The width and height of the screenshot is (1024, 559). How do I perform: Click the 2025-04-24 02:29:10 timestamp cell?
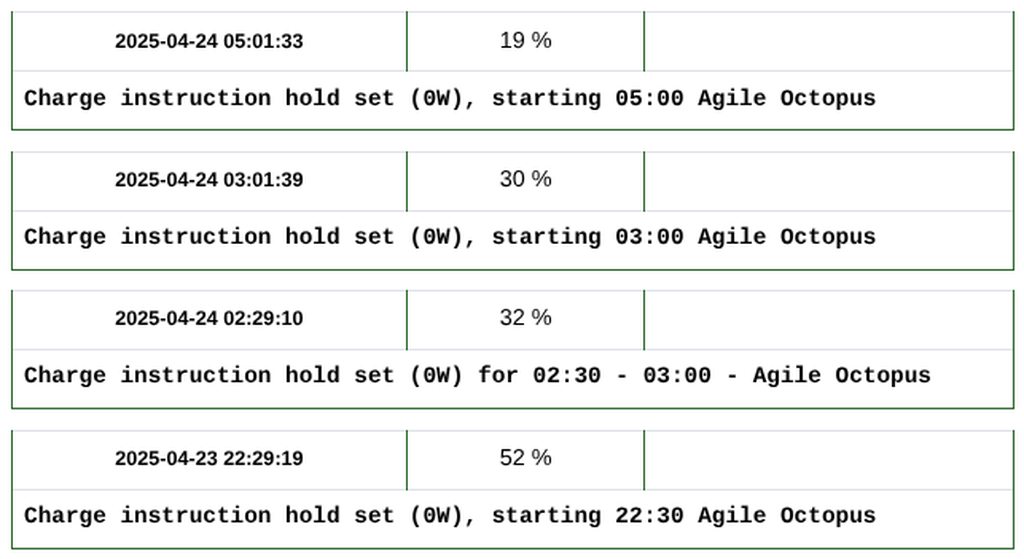tap(209, 319)
